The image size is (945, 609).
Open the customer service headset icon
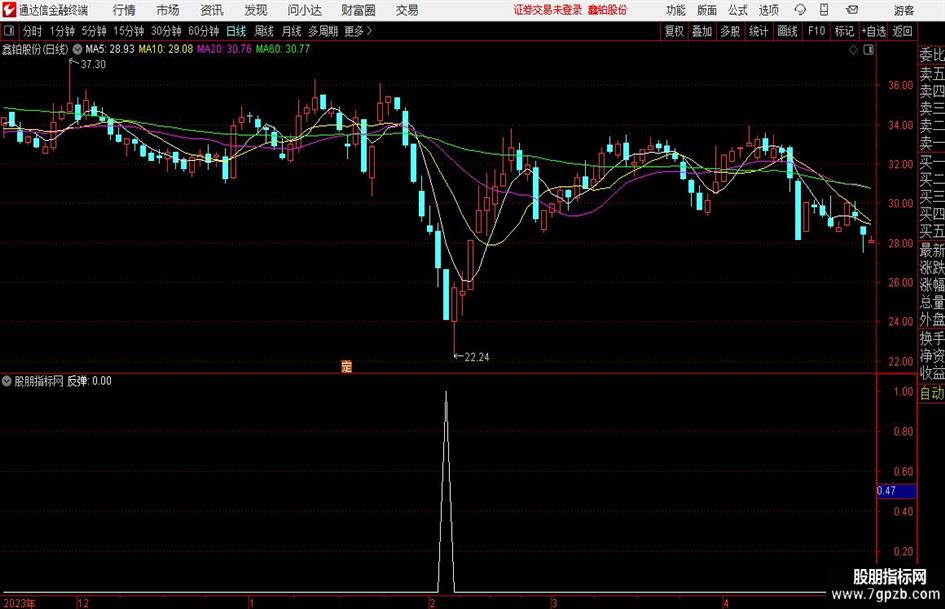coord(800,10)
